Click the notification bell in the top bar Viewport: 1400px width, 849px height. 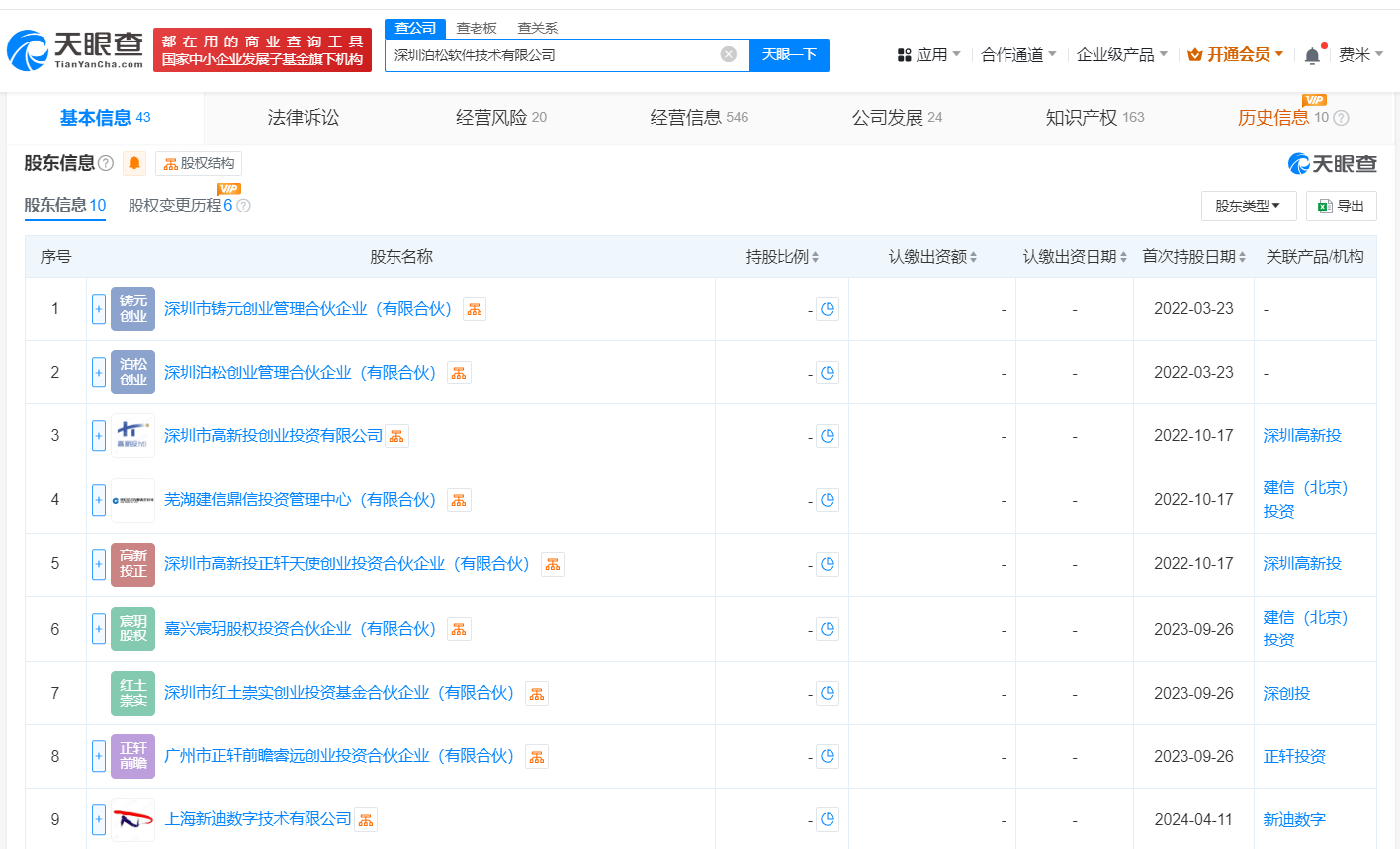point(1312,55)
